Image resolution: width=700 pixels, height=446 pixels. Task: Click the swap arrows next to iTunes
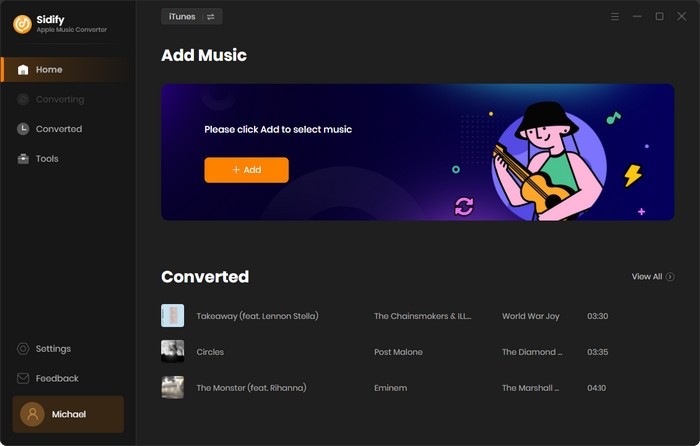[211, 17]
